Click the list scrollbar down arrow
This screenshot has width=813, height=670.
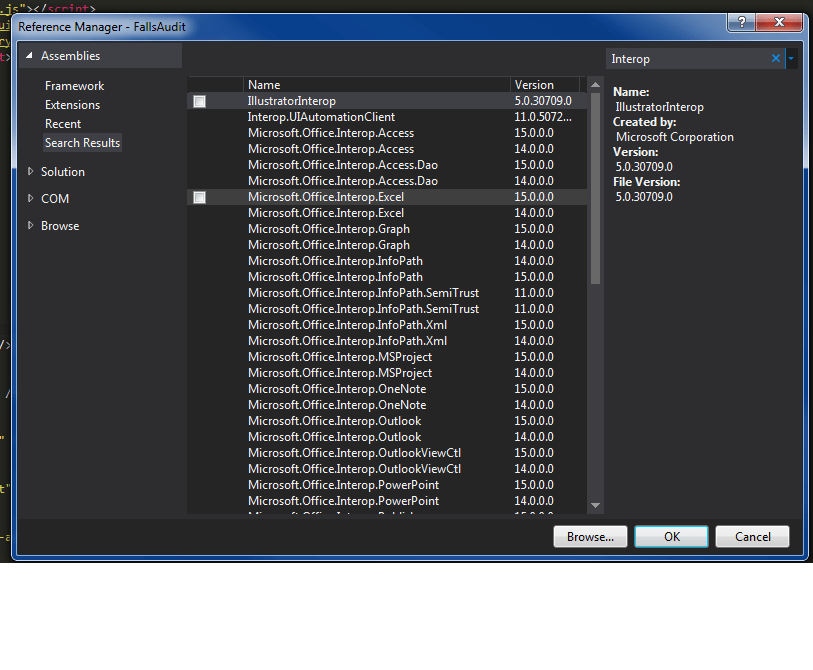[595, 505]
